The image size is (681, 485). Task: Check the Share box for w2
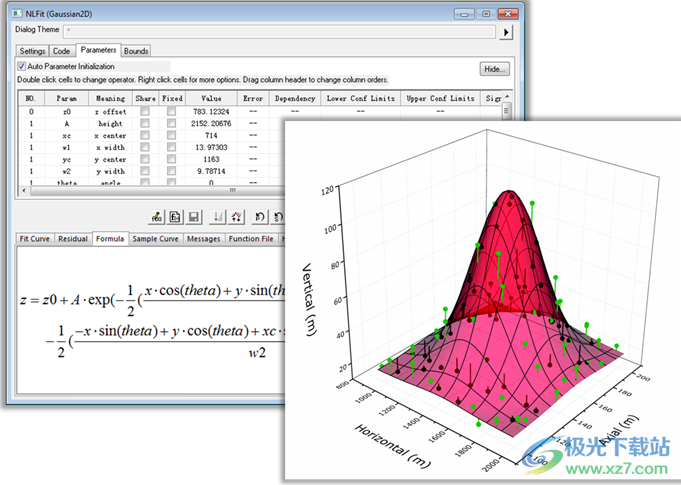click(145, 171)
